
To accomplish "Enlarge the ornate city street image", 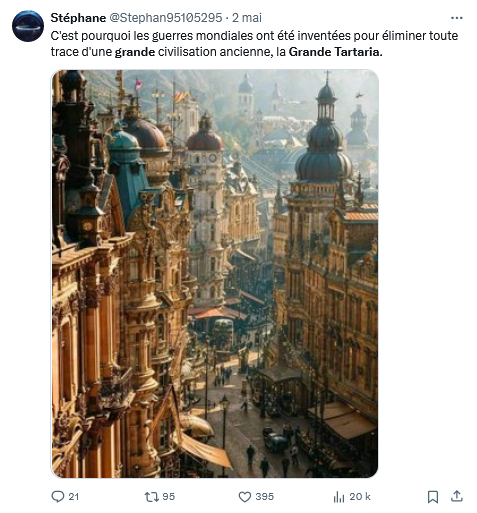I will click(x=215, y=274).
